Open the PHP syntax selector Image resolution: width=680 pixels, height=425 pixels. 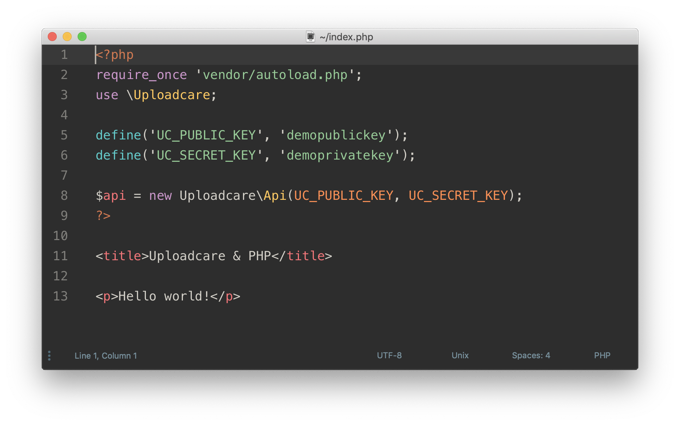(602, 355)
